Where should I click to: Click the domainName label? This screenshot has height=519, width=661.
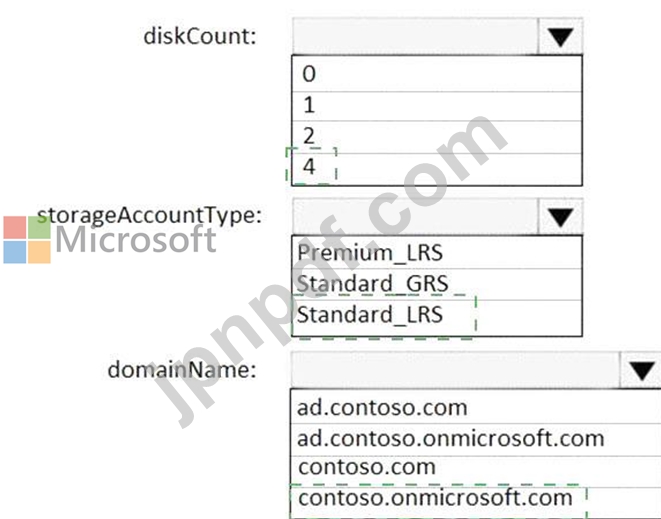(x=182, y=370)
